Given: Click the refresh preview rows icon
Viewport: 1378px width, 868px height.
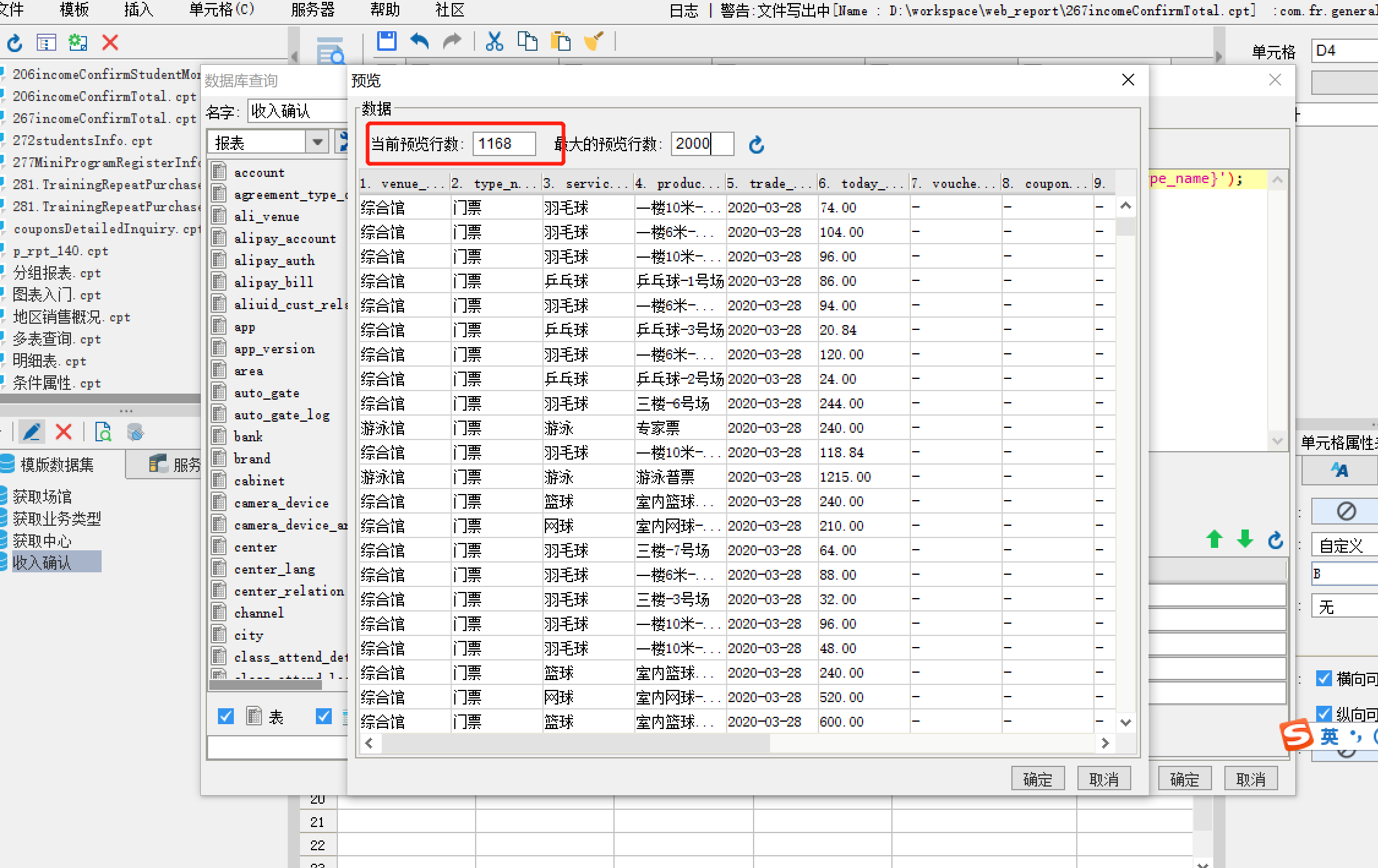Looking at the screenshot, I should (757, 144).
